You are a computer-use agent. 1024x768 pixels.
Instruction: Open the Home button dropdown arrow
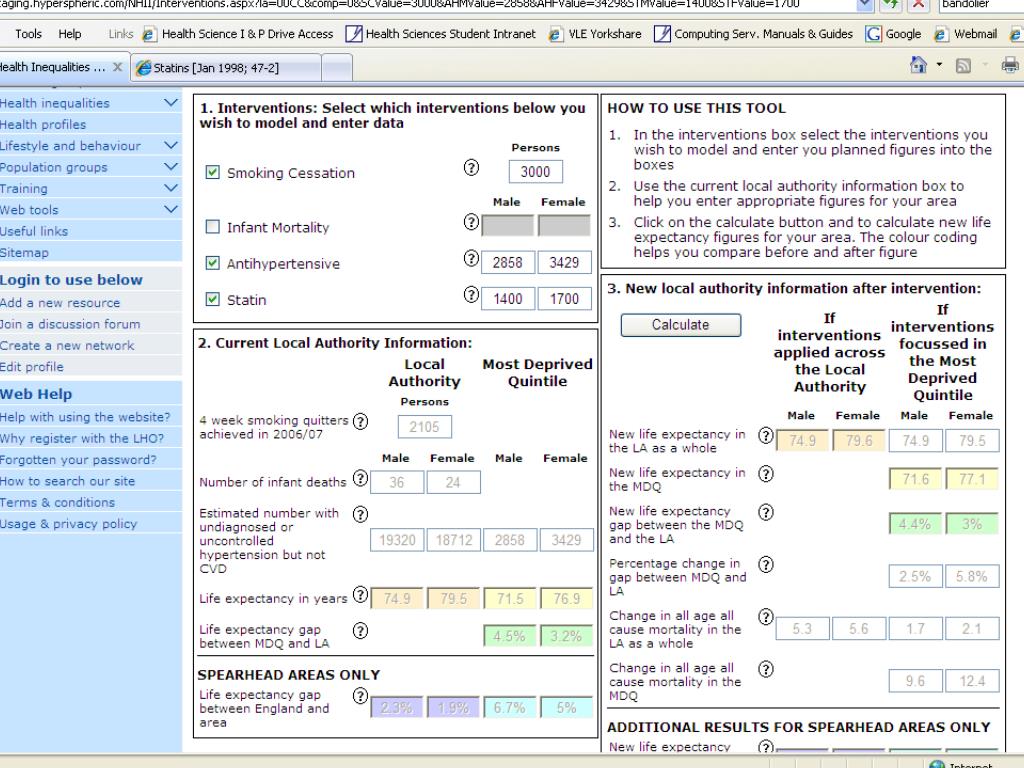tap(939, 65)
